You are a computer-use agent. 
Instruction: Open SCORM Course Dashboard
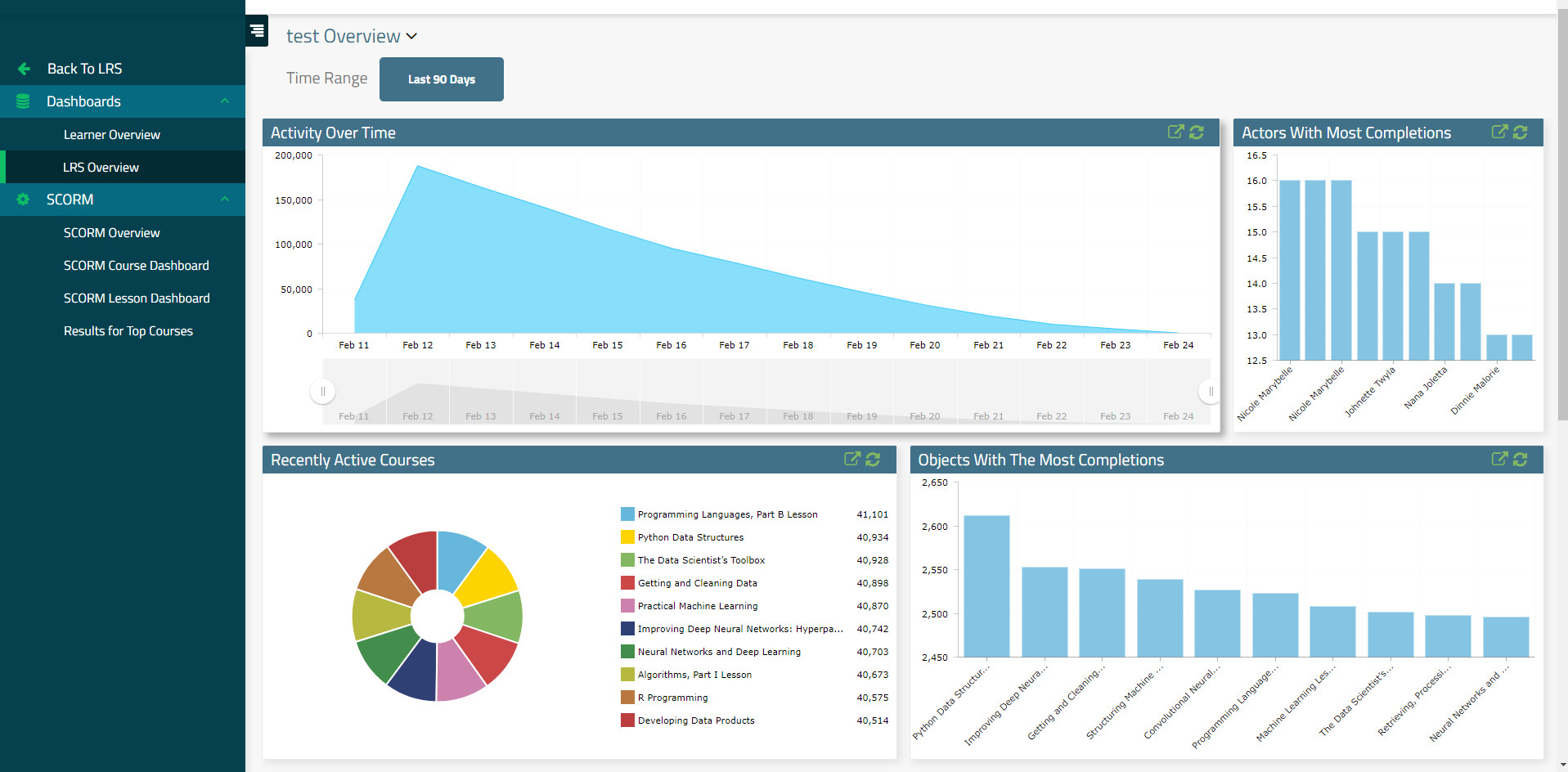pyautogui.click(x=137, y=266)
